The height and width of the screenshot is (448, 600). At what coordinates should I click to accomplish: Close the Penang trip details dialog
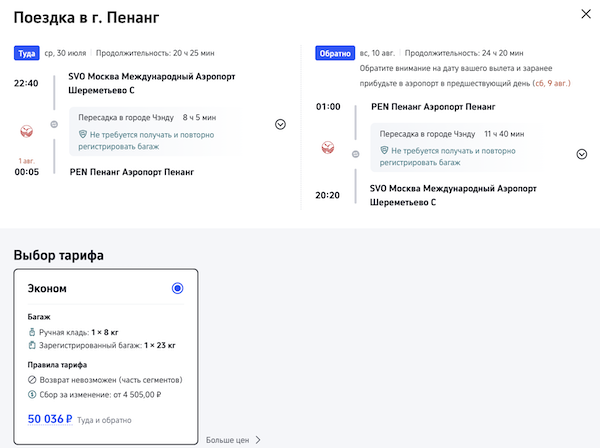(585, 13)
